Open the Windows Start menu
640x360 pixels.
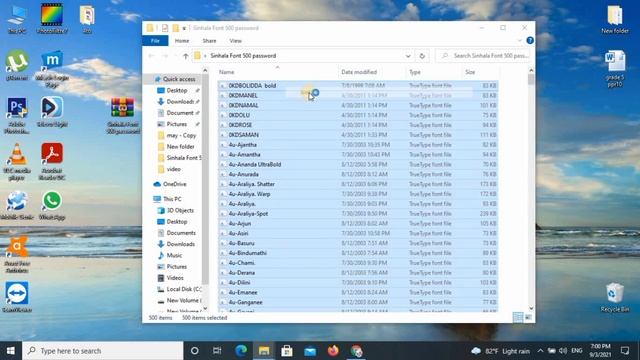coord(11,351)
